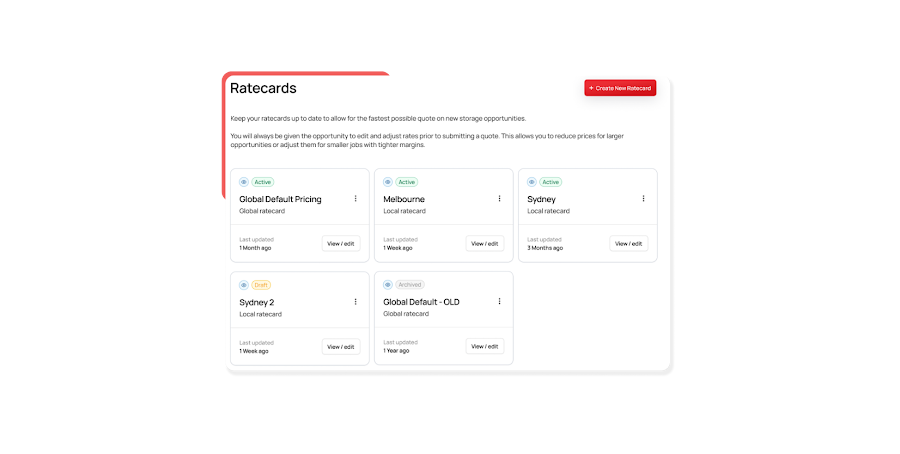Screen dimensions: 900x454
Task: Toggle eye icon on Melbourne card
Action: (x=388, y=182)
